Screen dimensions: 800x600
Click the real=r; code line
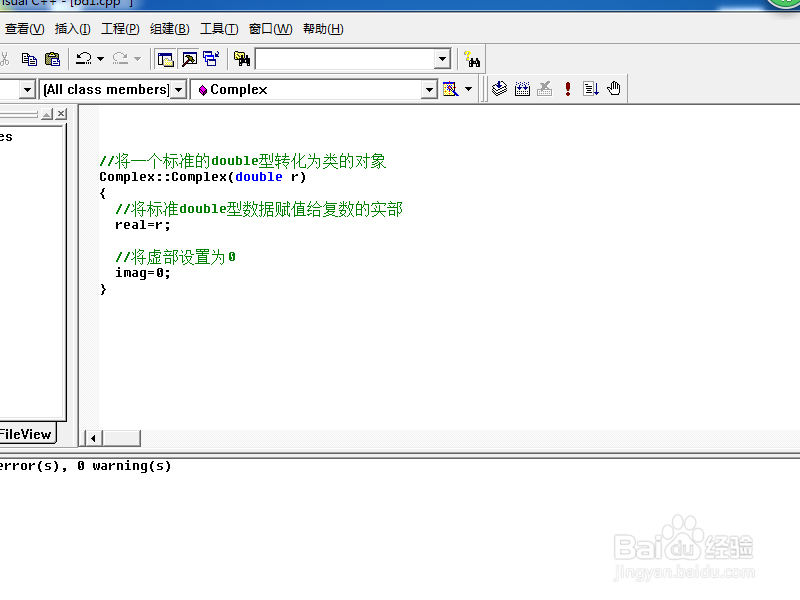click(142, 225)
